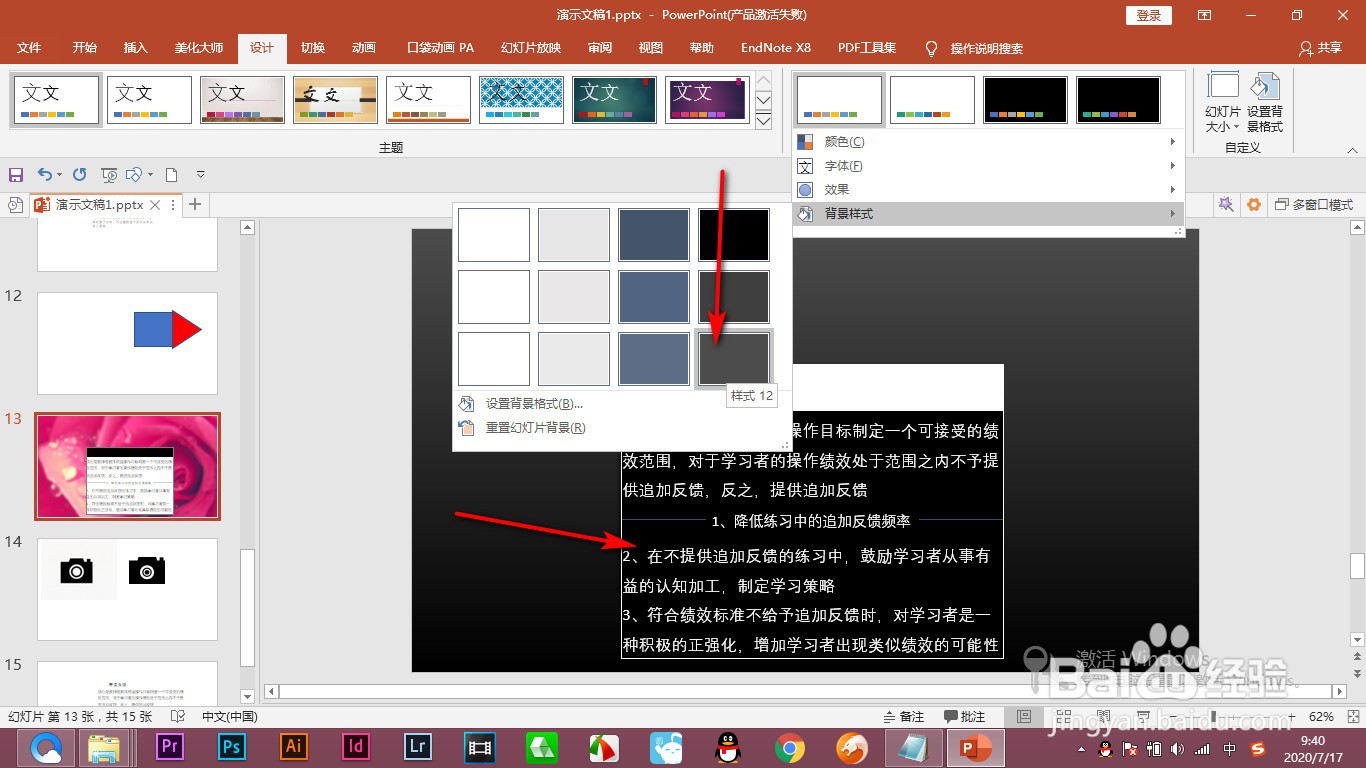Click 设置背景格式(B)... in background menu
Image resolution: width=1366 pixels, height=768 pixels.
coord(534,404)
